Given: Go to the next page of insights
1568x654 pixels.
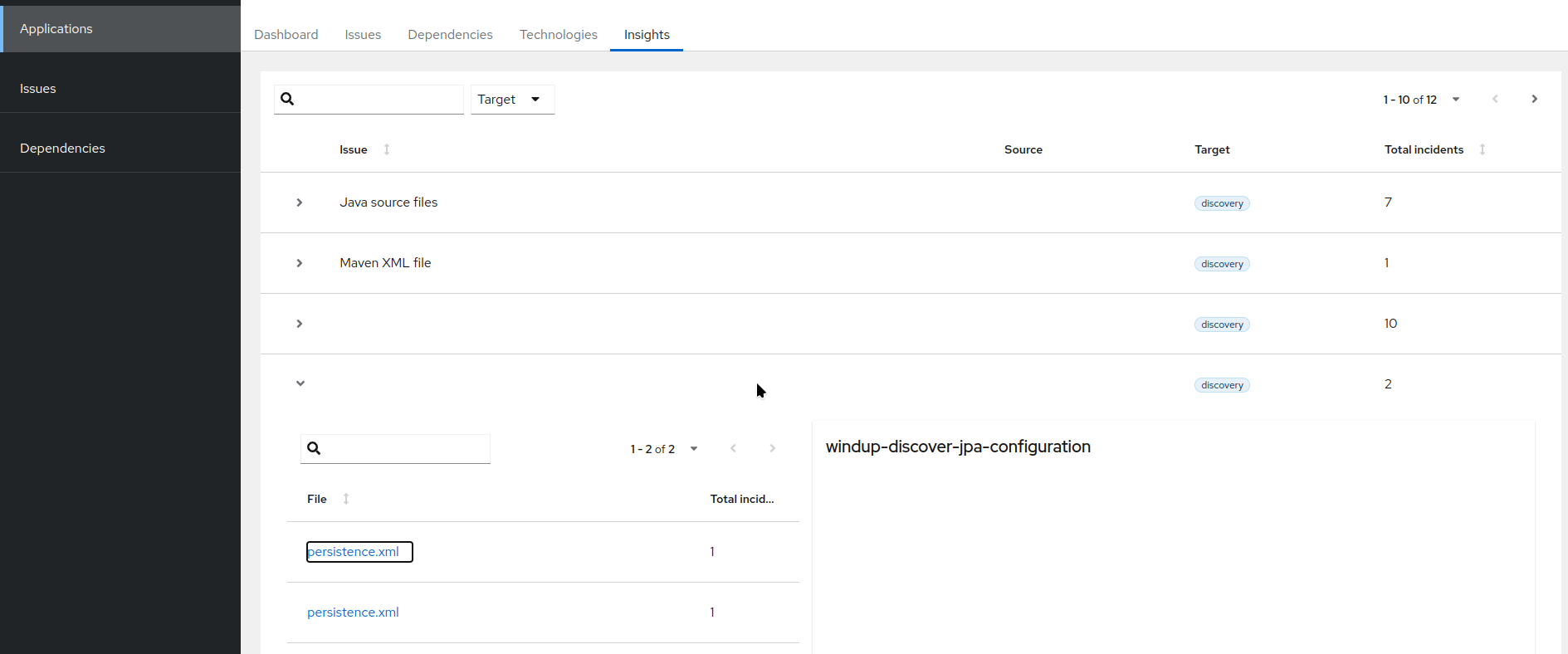Looking at the screenshot, I should coord(1534,100).
